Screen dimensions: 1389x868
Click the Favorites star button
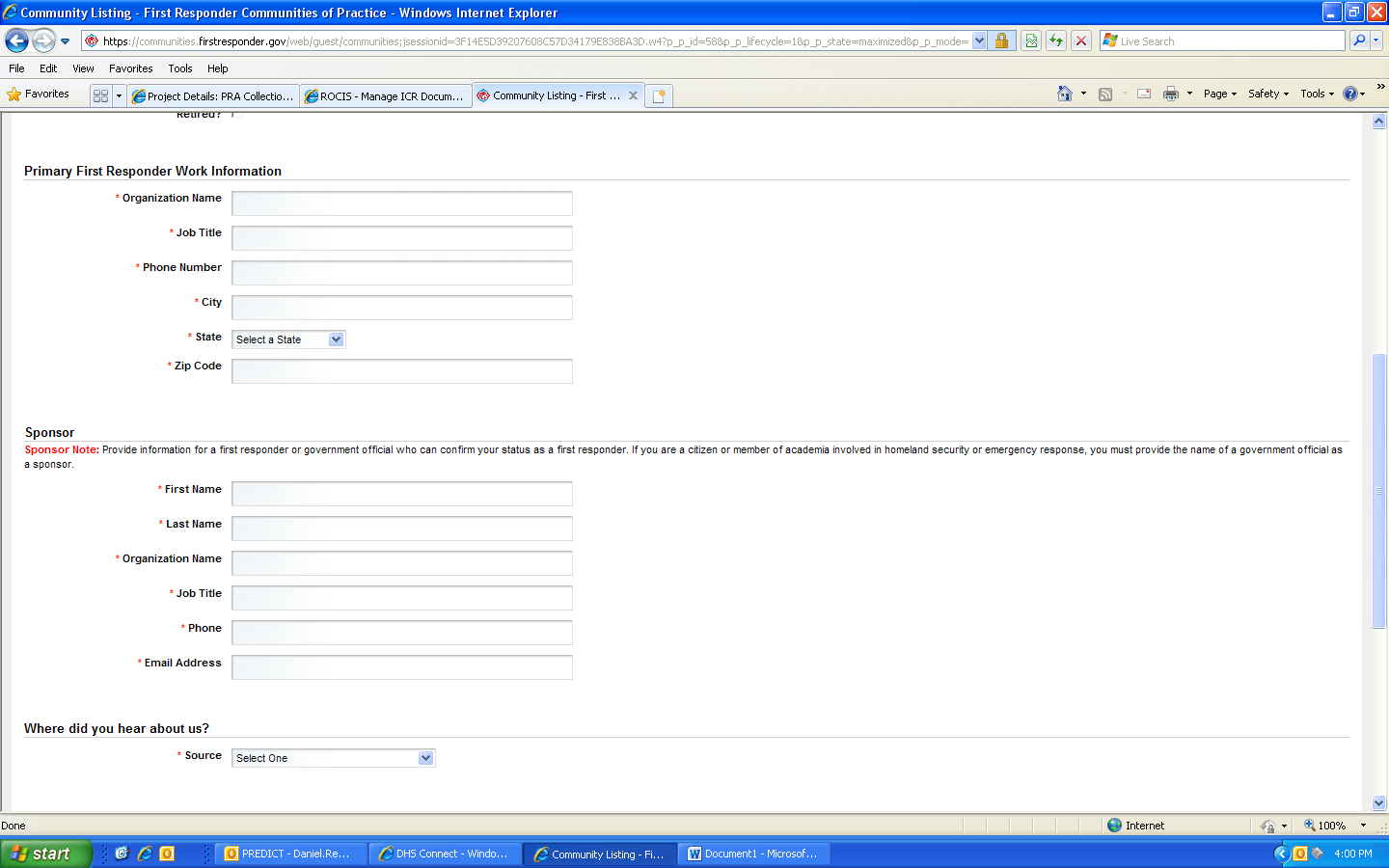39,94
